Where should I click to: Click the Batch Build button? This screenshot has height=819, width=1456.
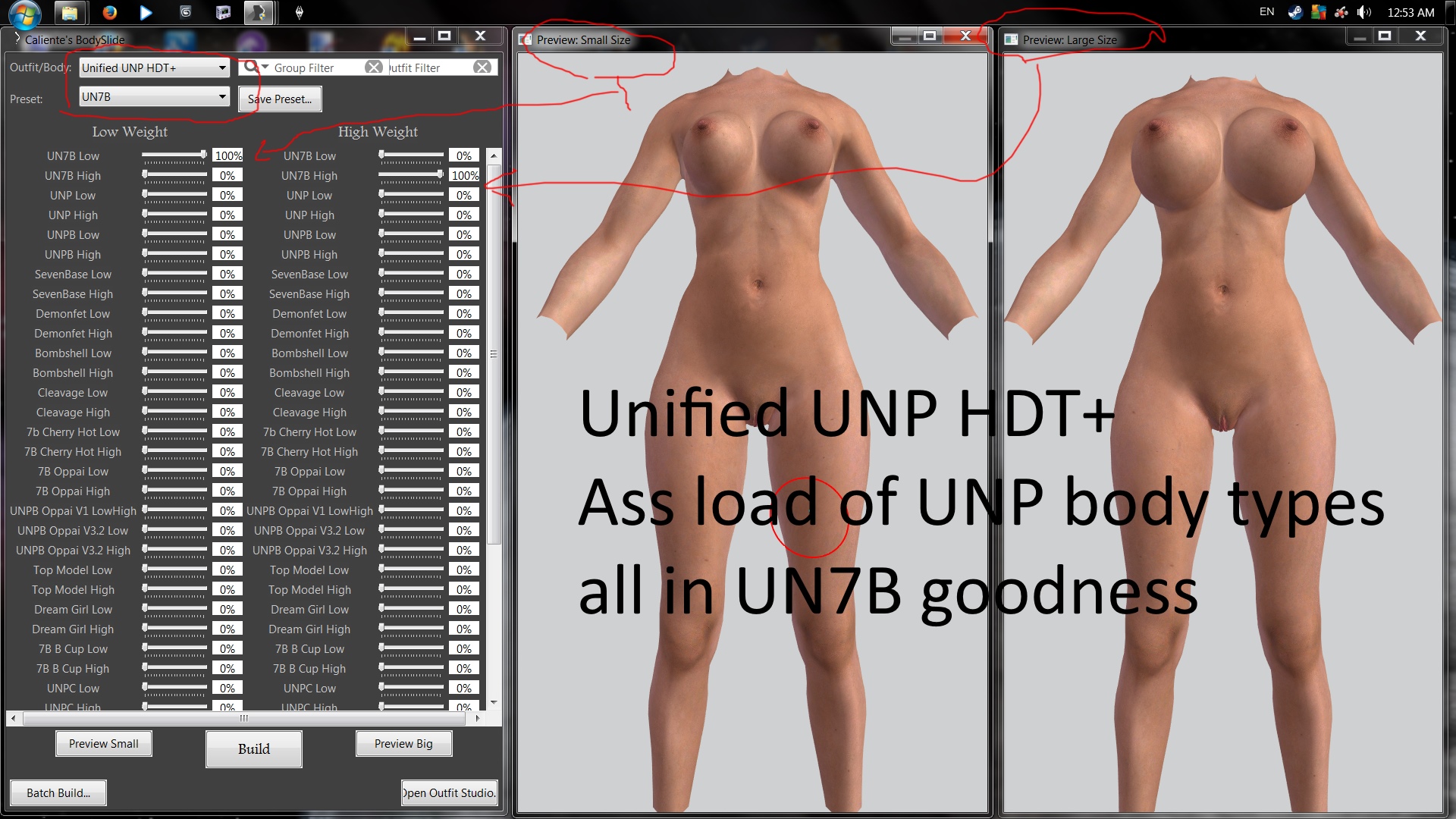pos(58,793)
